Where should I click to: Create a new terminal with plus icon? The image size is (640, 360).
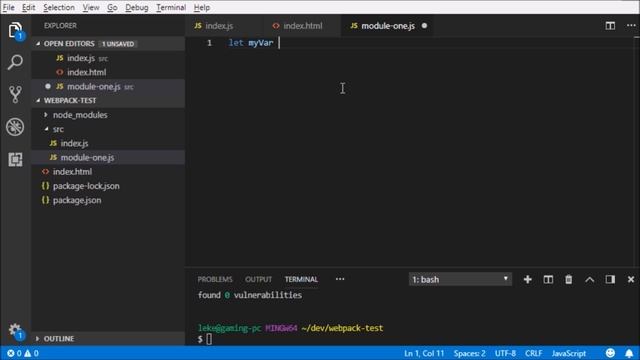coord(527,280)
